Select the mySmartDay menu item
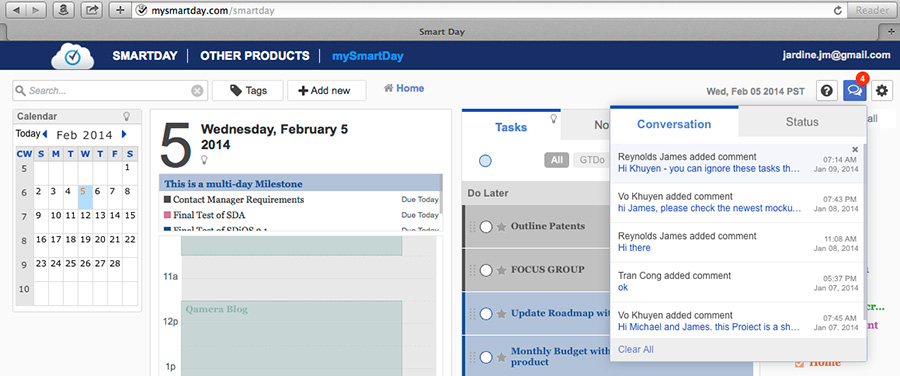This screenshot has height=376, width=900. point(368,56)
